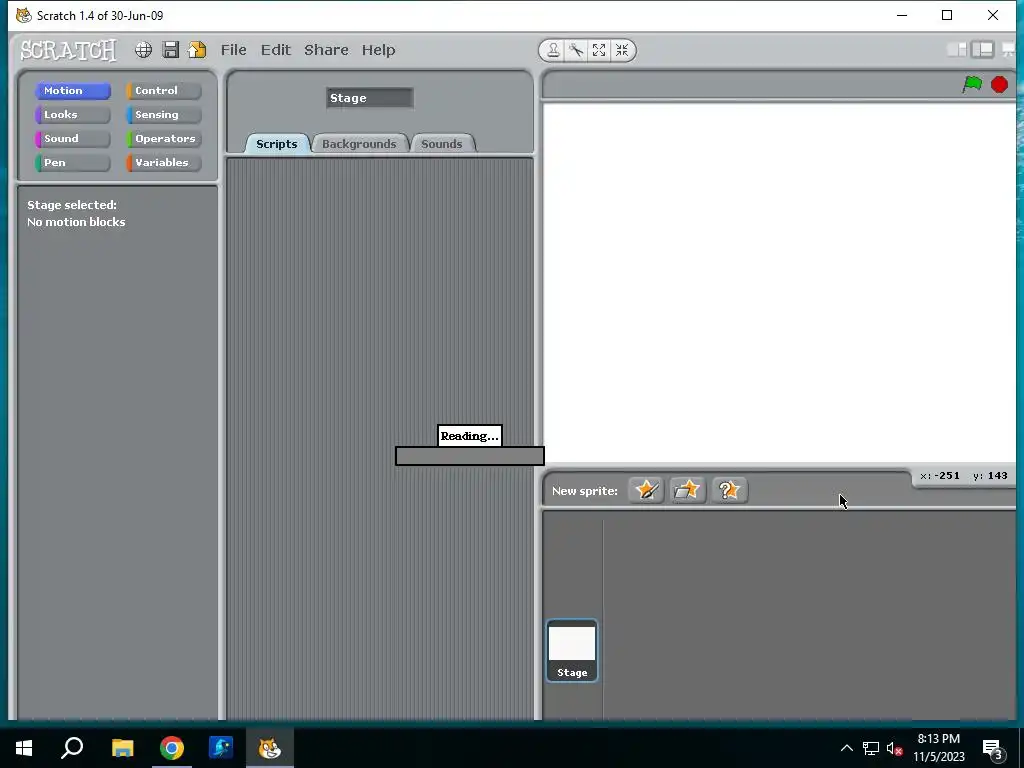The width and height of the screenshot is (1024, 768).
Task: Select the grow sprite tool
Action: tap(599, 50)
